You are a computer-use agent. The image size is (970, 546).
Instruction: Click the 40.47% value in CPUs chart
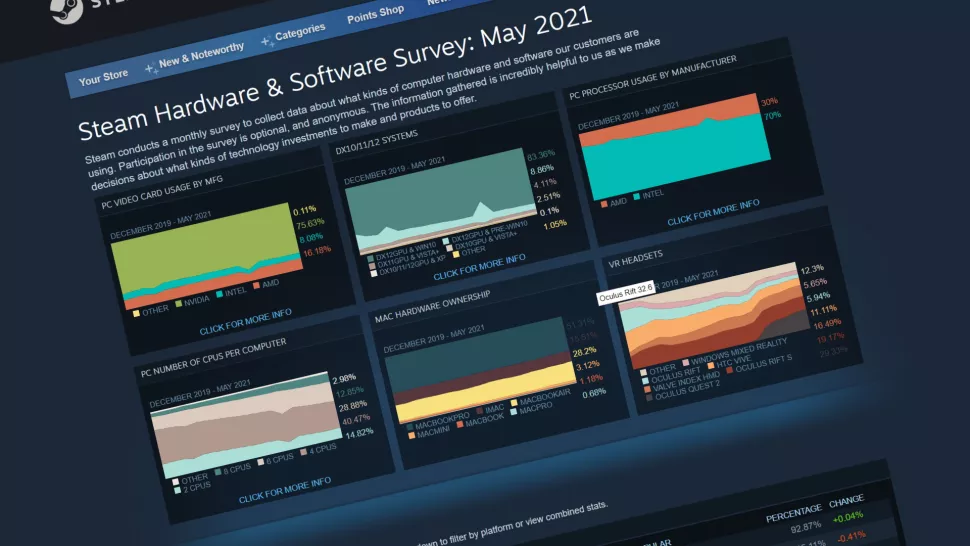click(356, 420)
